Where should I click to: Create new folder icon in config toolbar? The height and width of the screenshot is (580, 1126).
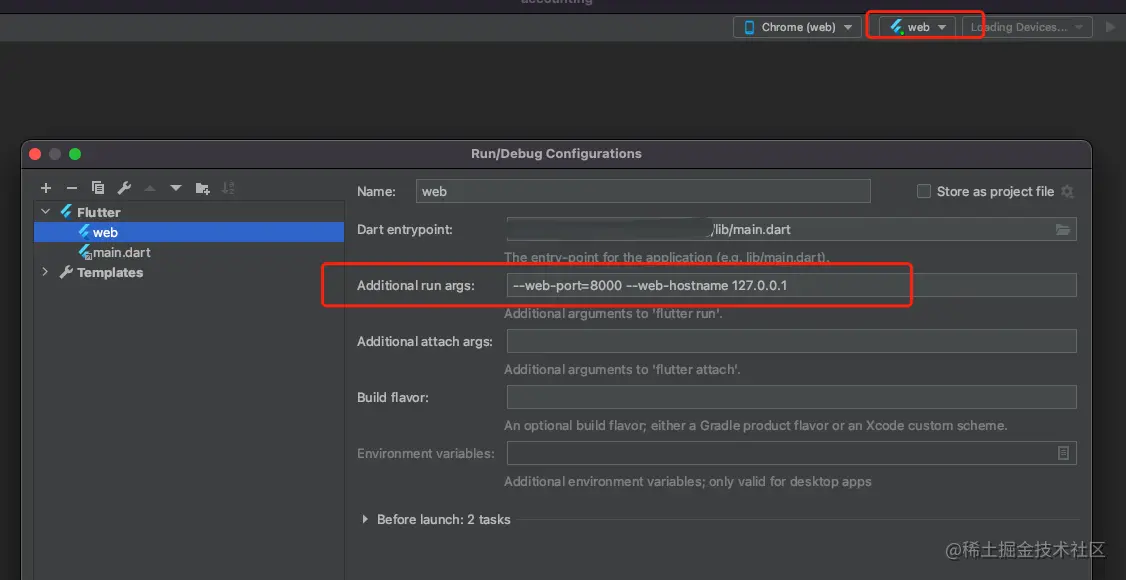(x=203, y=188)
